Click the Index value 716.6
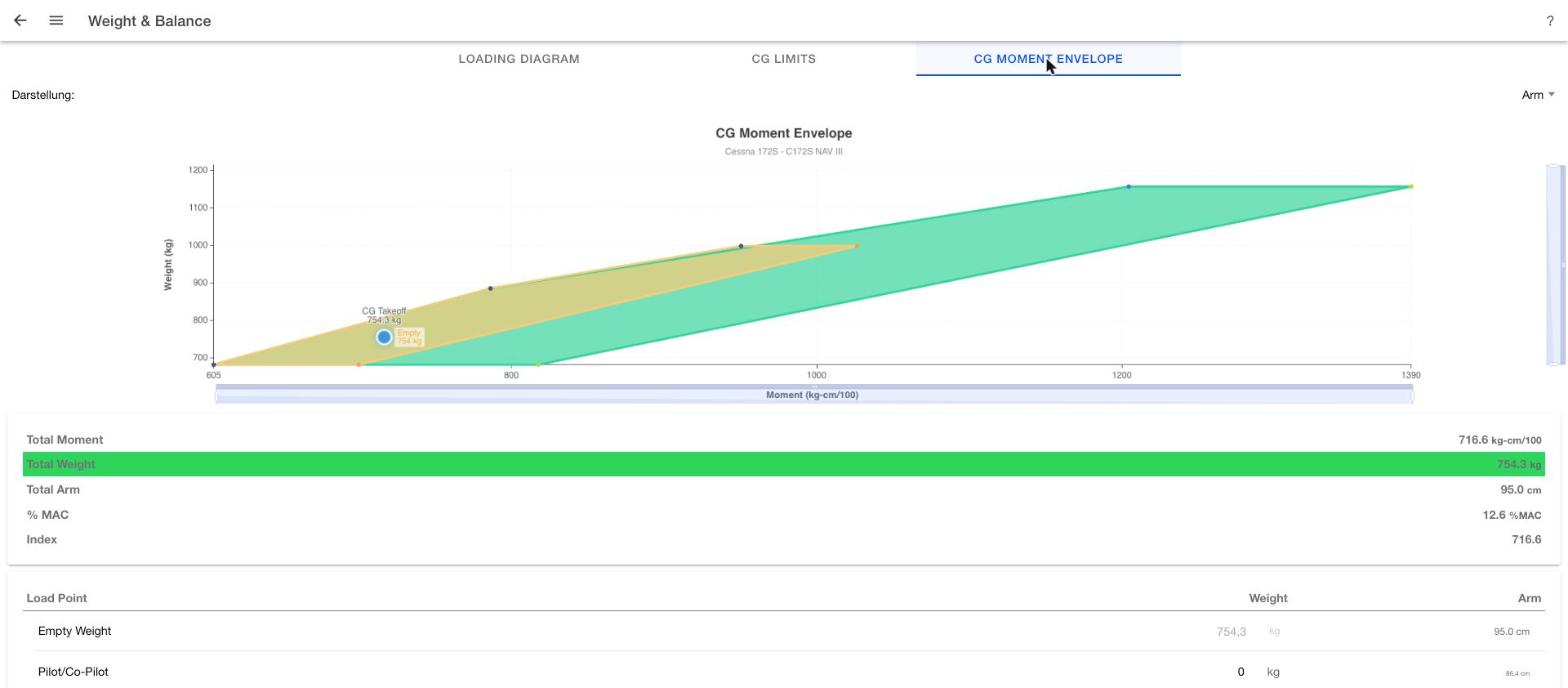Viewport: 1568px width, 688px height. tap(1526, 540)
